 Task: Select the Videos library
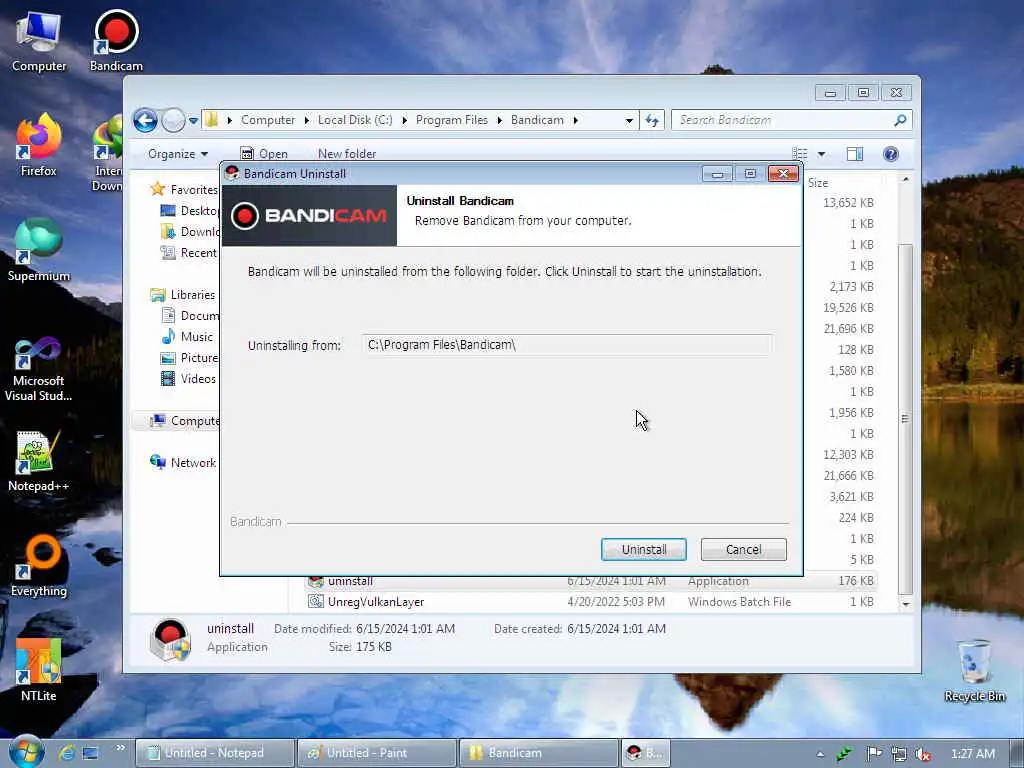coord(189,378)
